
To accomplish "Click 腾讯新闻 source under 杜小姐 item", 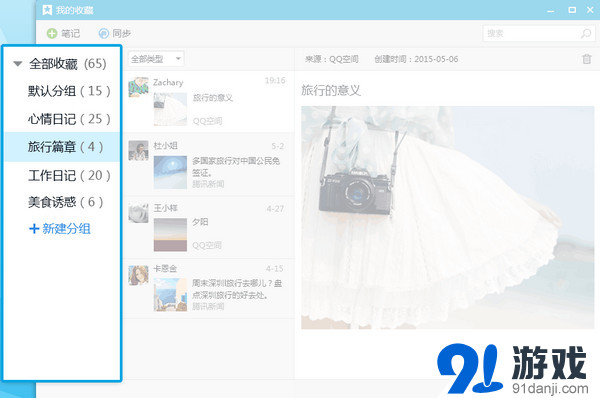I will (208, 184).
